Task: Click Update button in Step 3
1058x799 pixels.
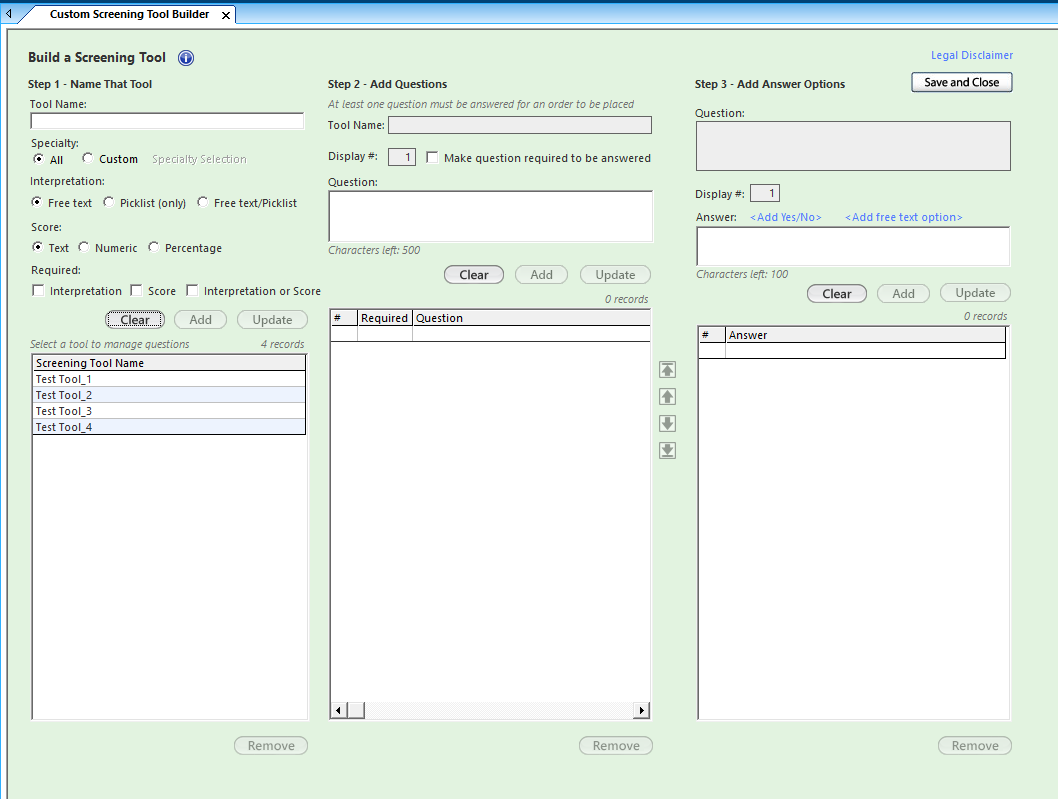Action: 975,293
